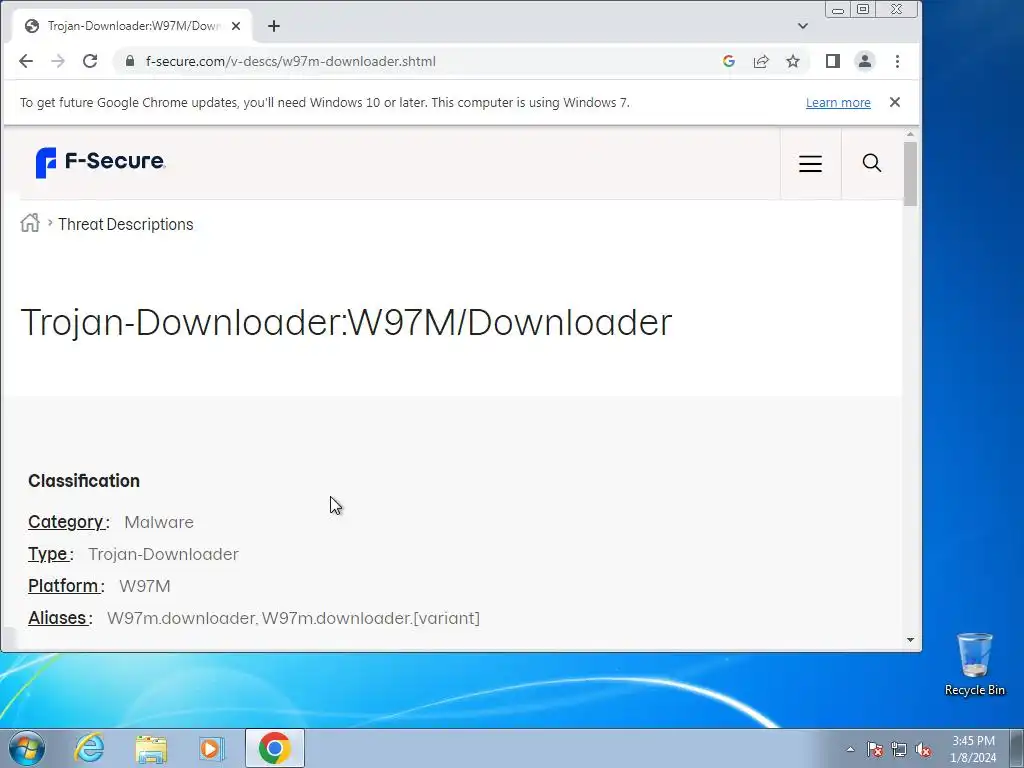Click the network tray icon
Image resolution: width=1024 pixels, height=768 pixels.
point(899,749)
